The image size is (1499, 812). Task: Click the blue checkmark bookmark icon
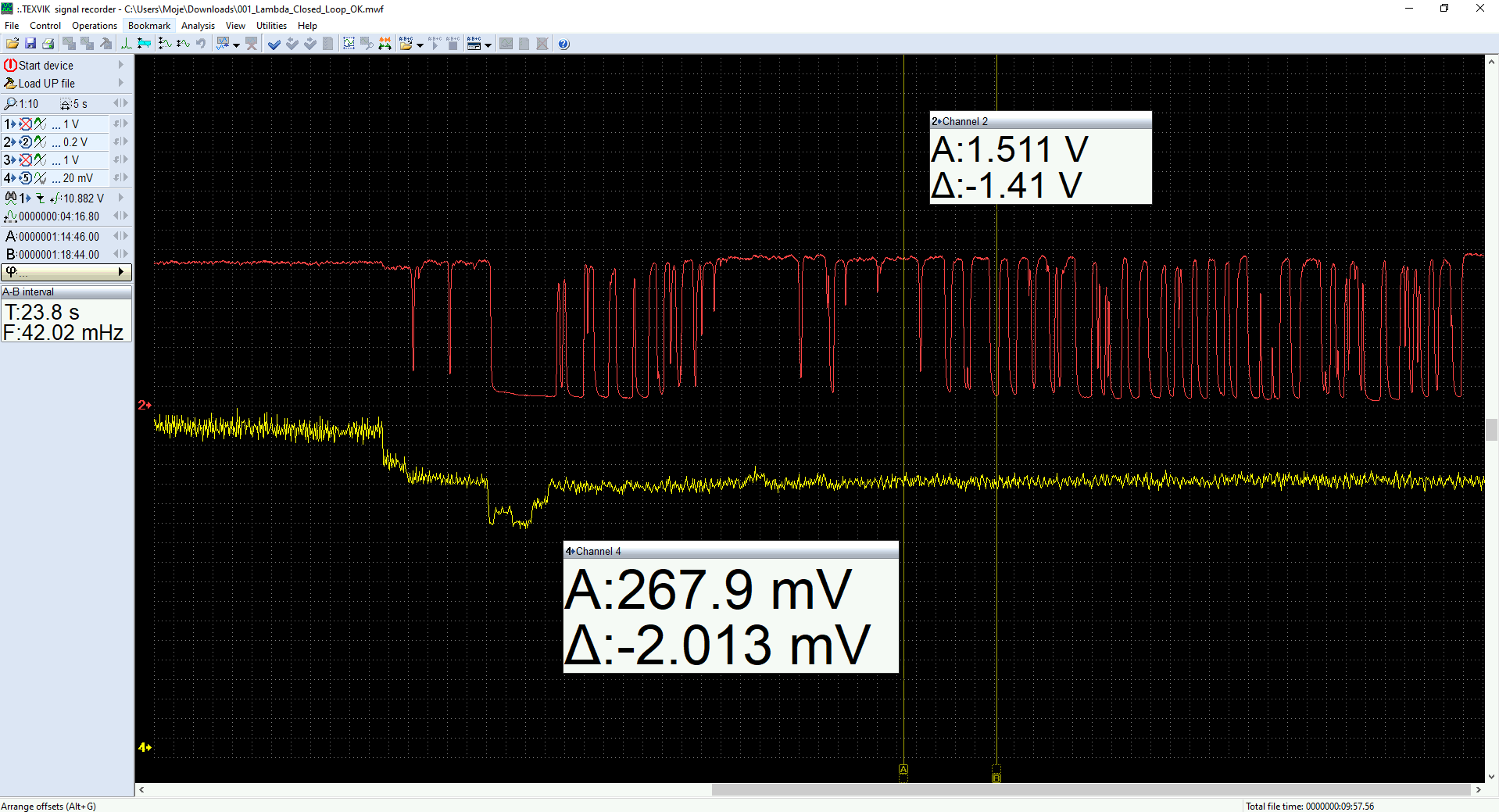(x=274, y=44)
